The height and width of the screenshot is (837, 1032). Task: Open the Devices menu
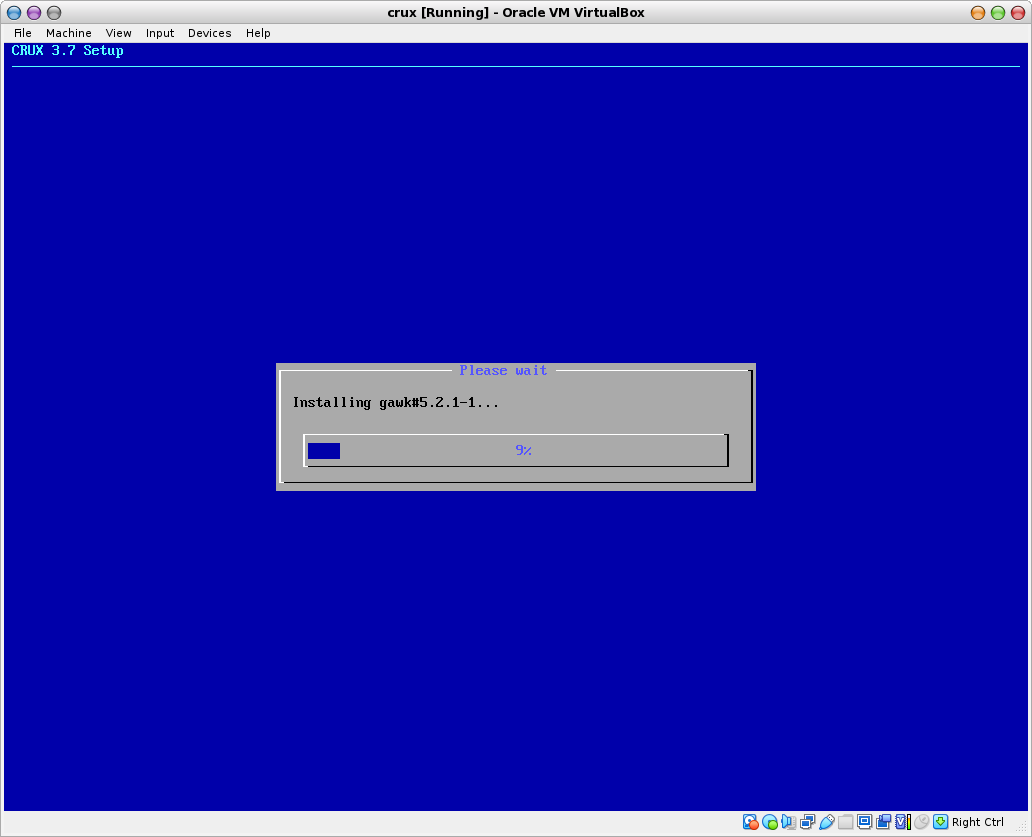point(210,33)
